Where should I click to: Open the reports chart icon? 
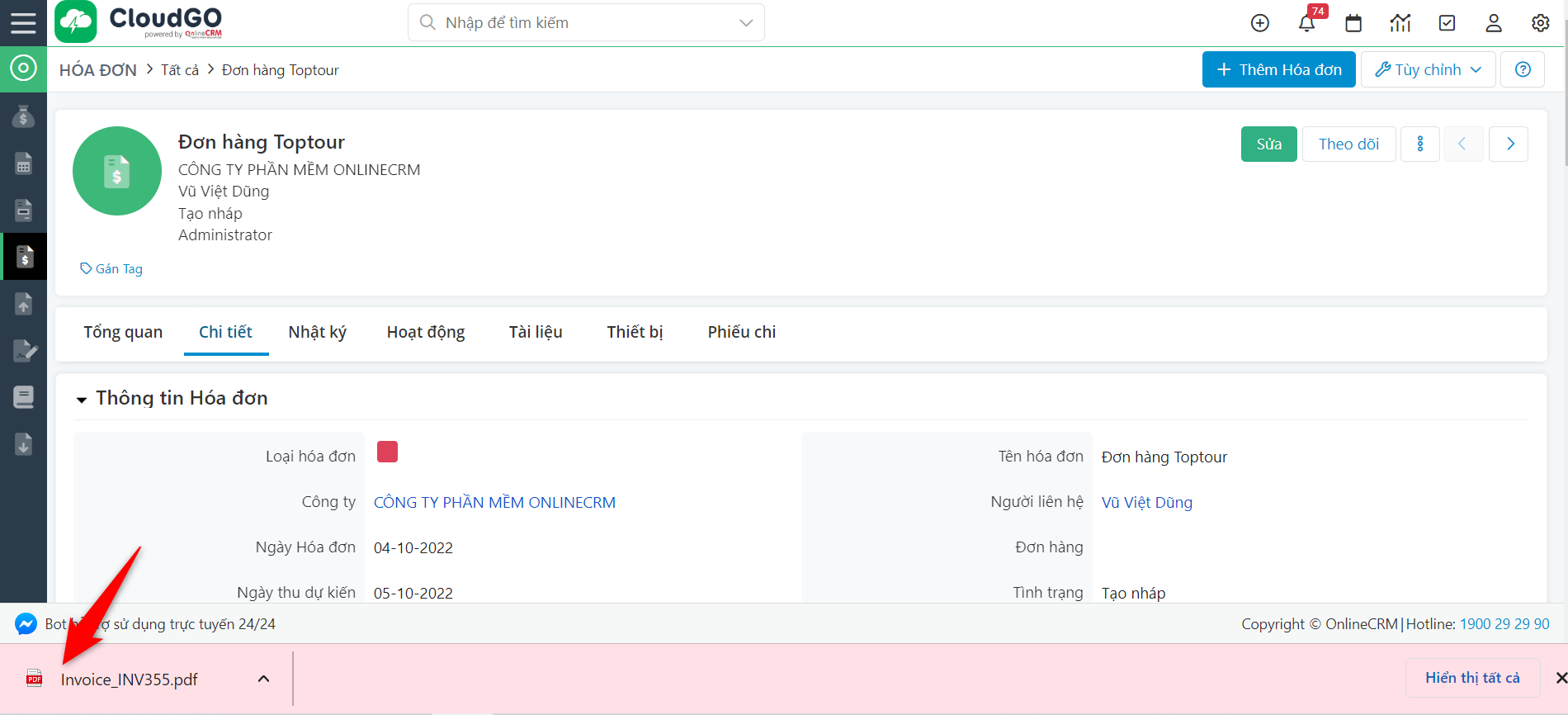(x=1400, y=23)
